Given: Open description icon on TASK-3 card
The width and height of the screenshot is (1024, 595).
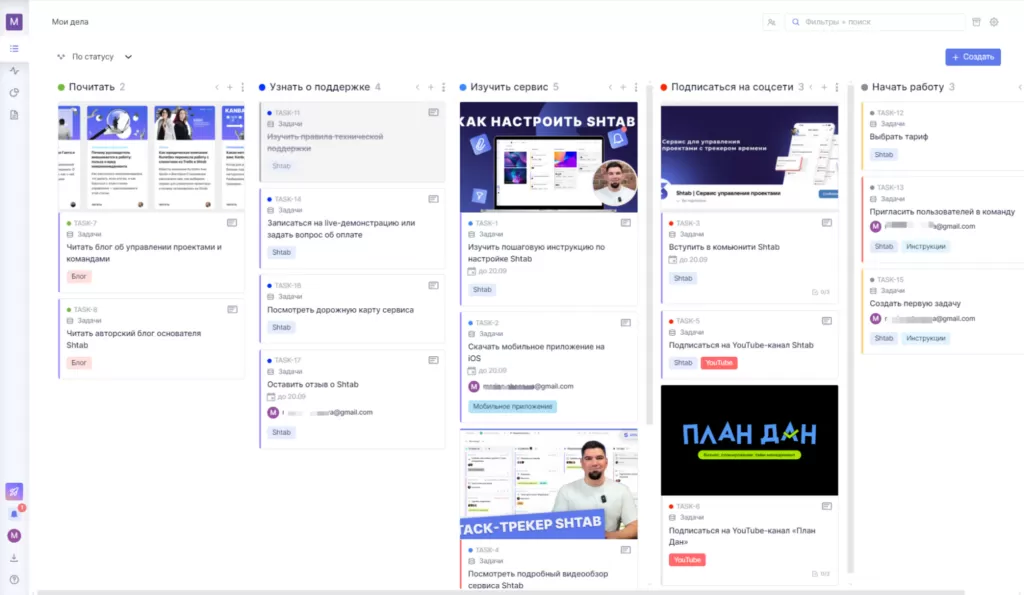Looking at the screenshot, I should (827, 223).
